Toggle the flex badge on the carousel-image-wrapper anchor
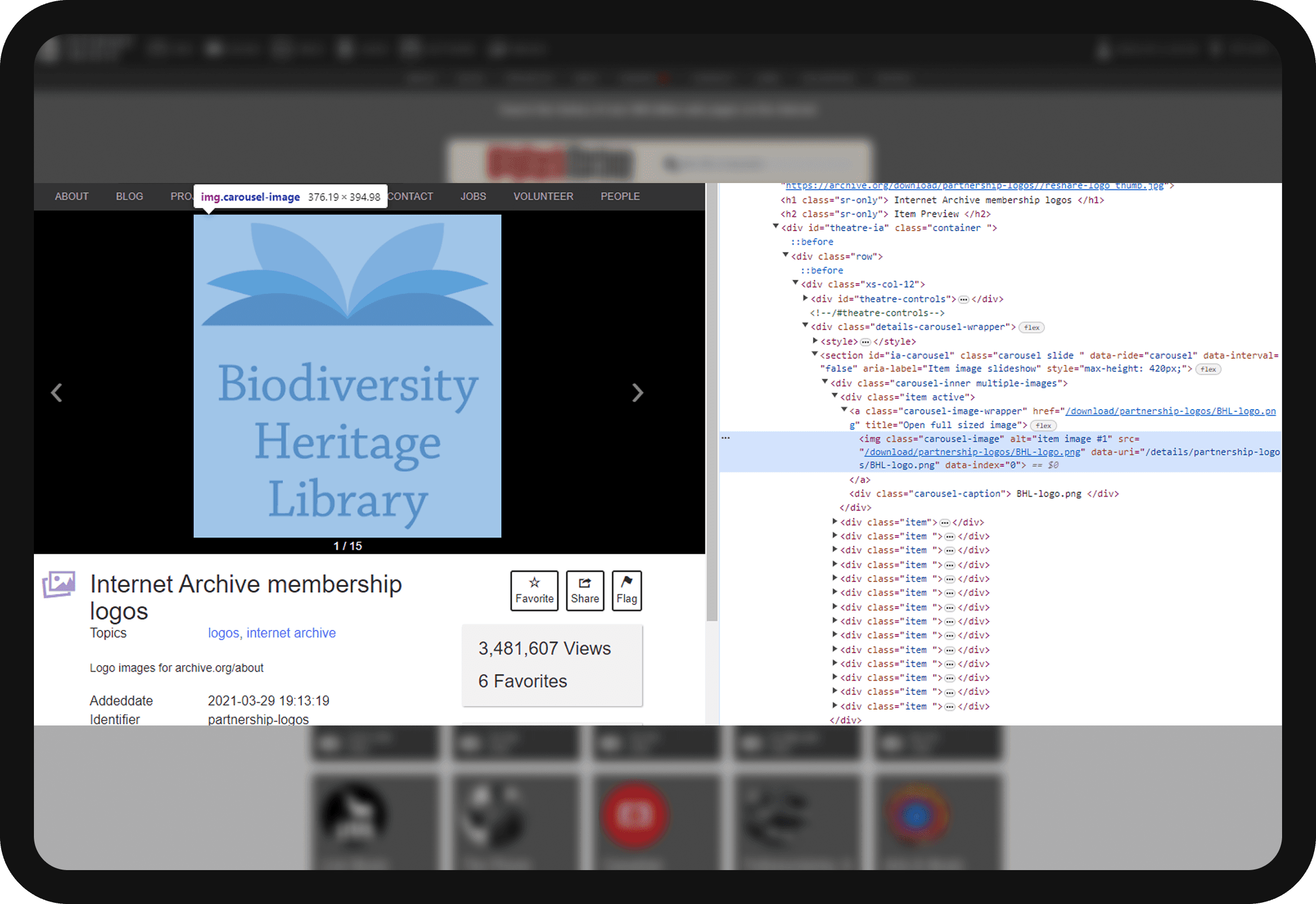Image resolution: width=1316 pixels, height=904 pixels. click(1044, 425)
